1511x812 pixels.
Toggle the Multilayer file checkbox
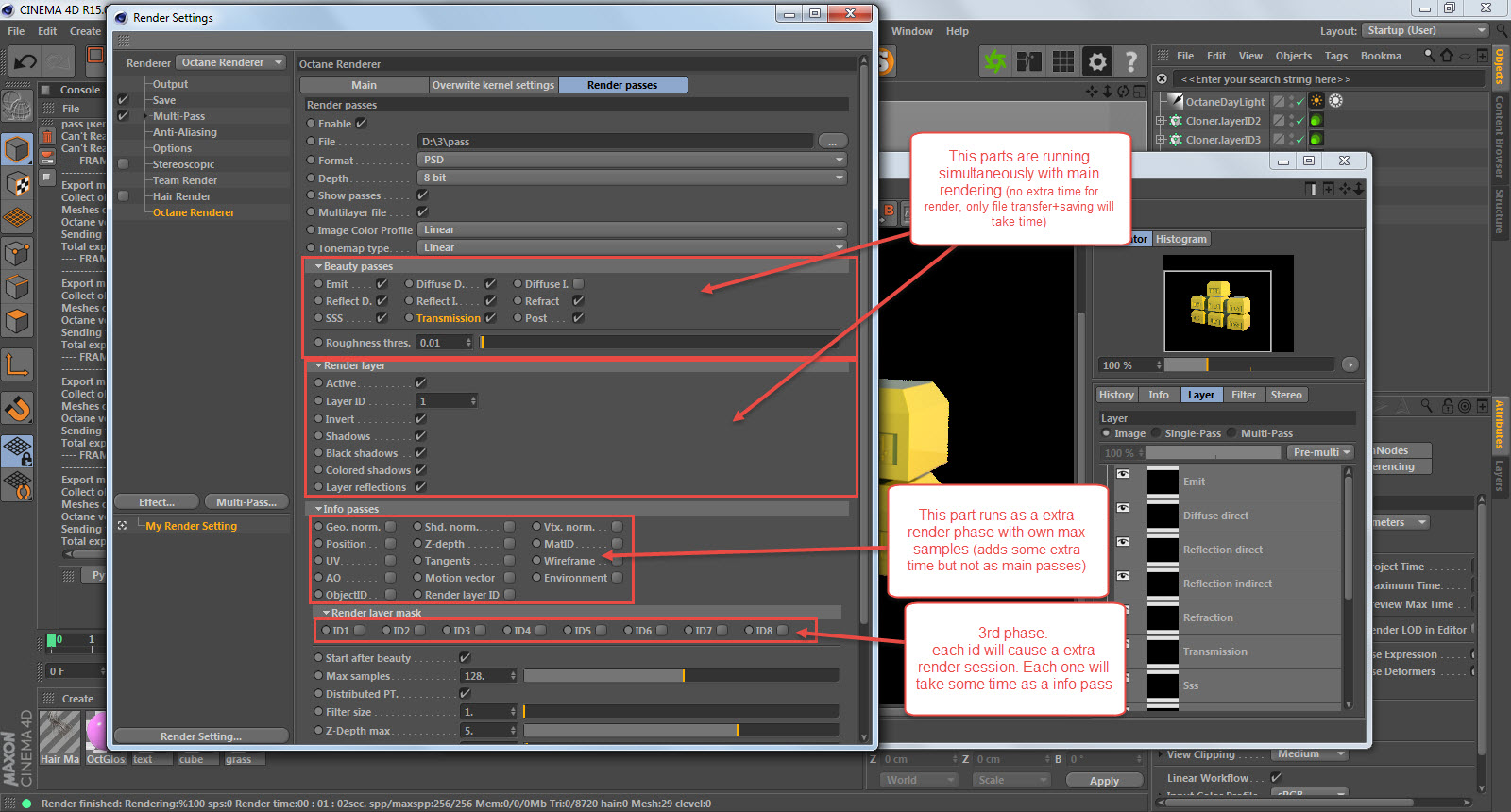422,212
